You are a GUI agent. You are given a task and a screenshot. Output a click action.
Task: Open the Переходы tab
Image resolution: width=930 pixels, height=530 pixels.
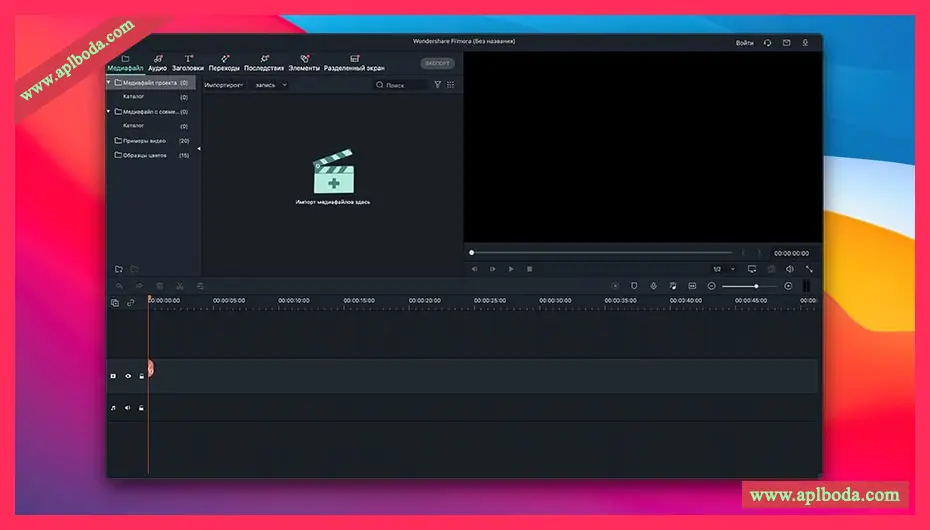tap(225, 63)
